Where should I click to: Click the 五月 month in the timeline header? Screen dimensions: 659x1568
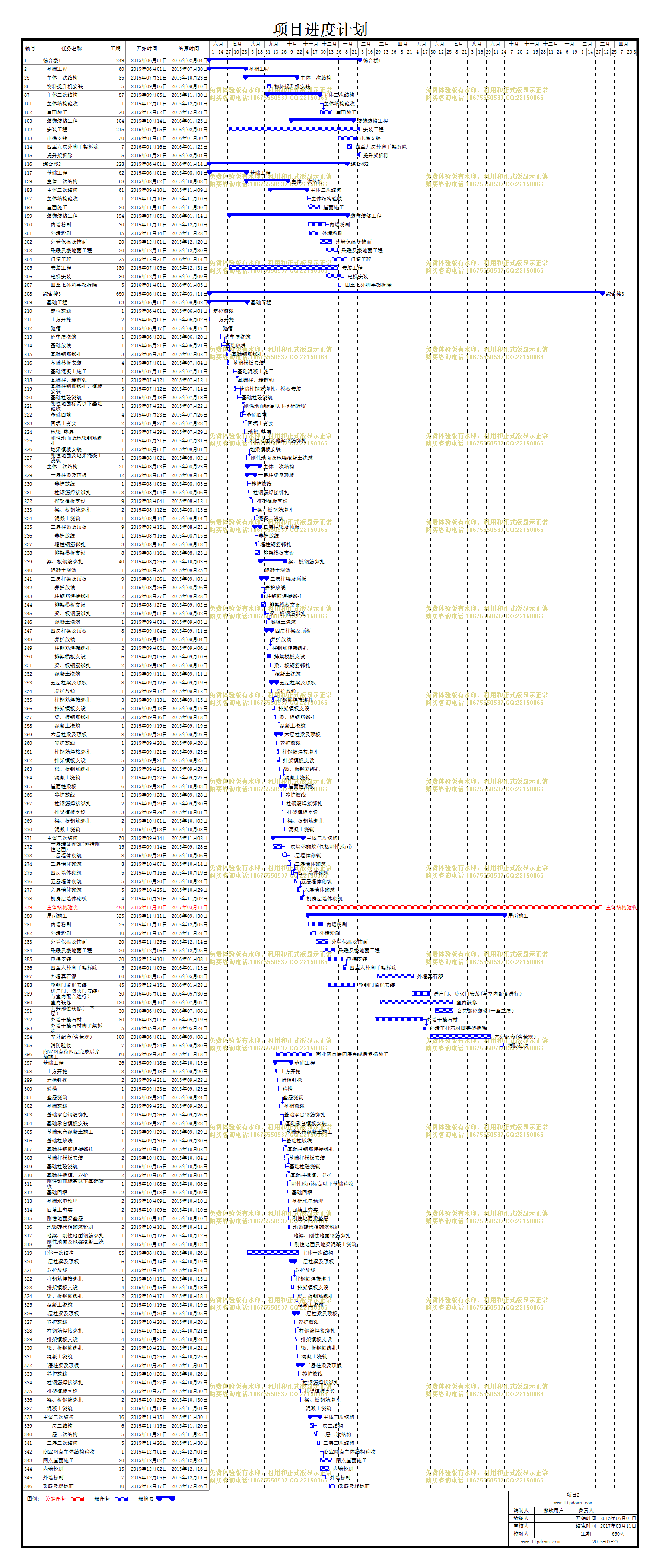coord(421,44)
